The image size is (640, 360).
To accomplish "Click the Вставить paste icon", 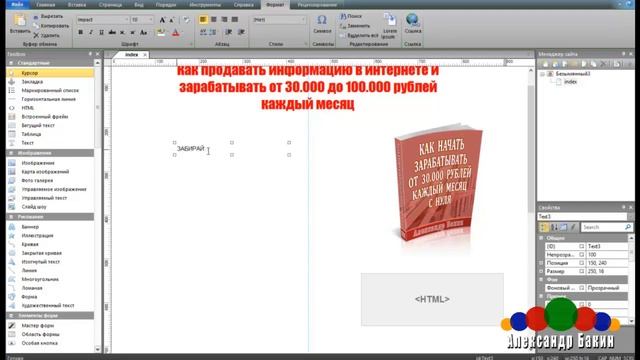I will tap(20, 20).
